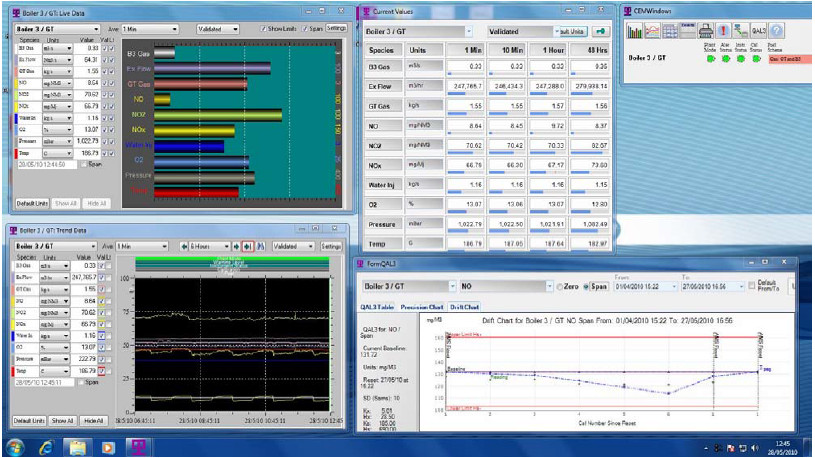
Task: Open Internet Explorer from taskbar
Action: (x=45, y=446)
